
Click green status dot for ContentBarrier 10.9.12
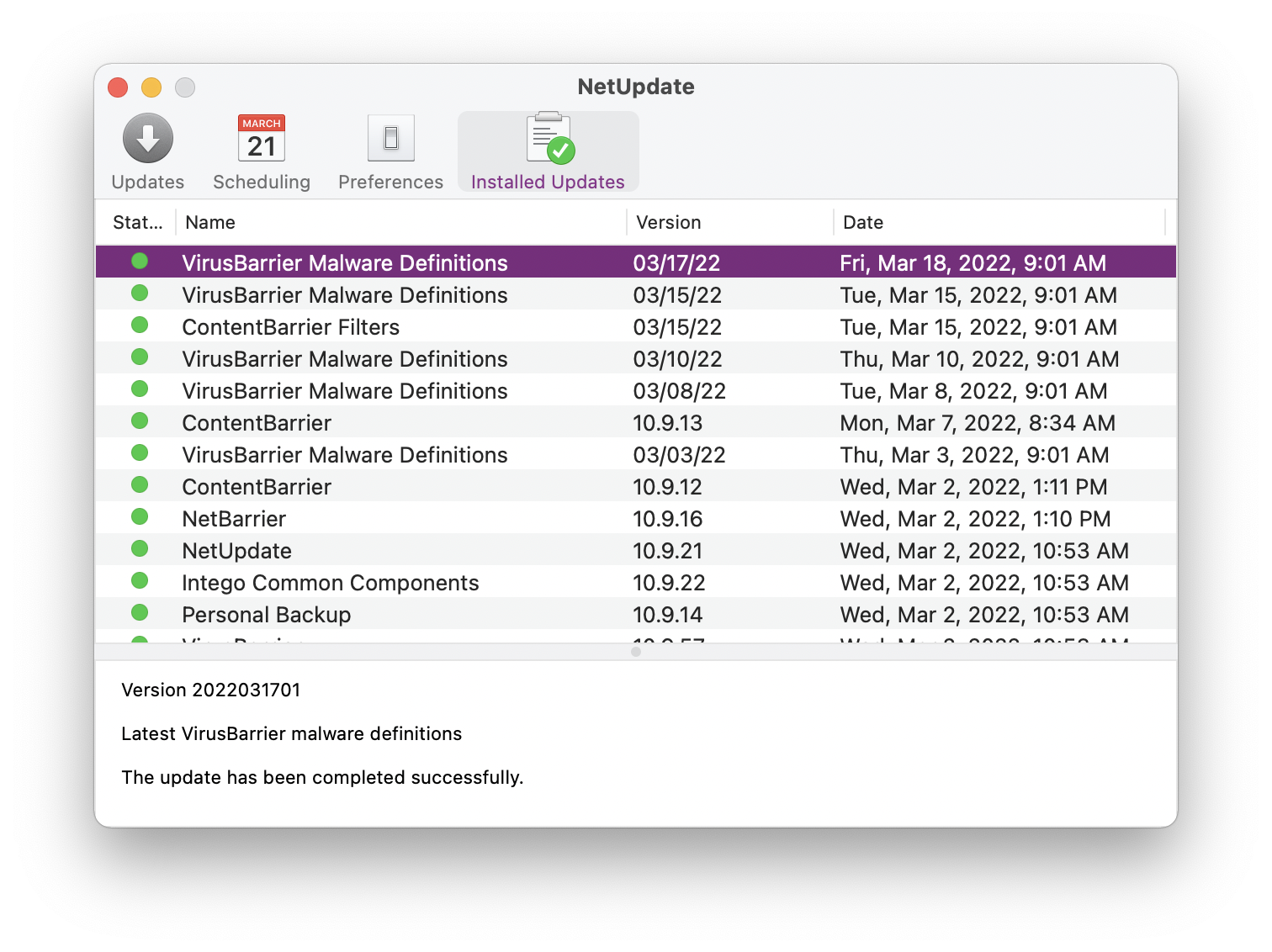pyautogui.click(x=140, y=485)
